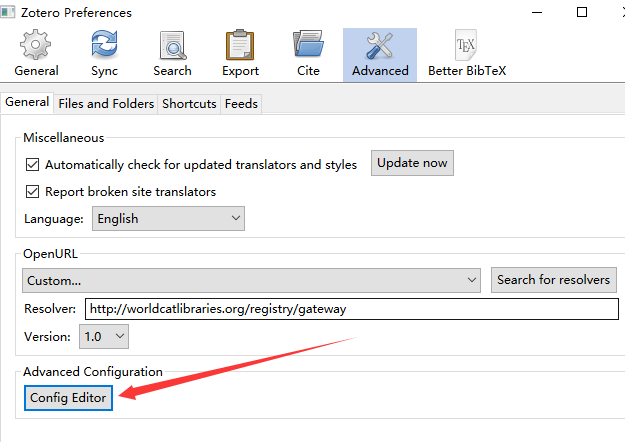Open the Language dropdown set to English
625x442 pixels.
click(168, 218)
